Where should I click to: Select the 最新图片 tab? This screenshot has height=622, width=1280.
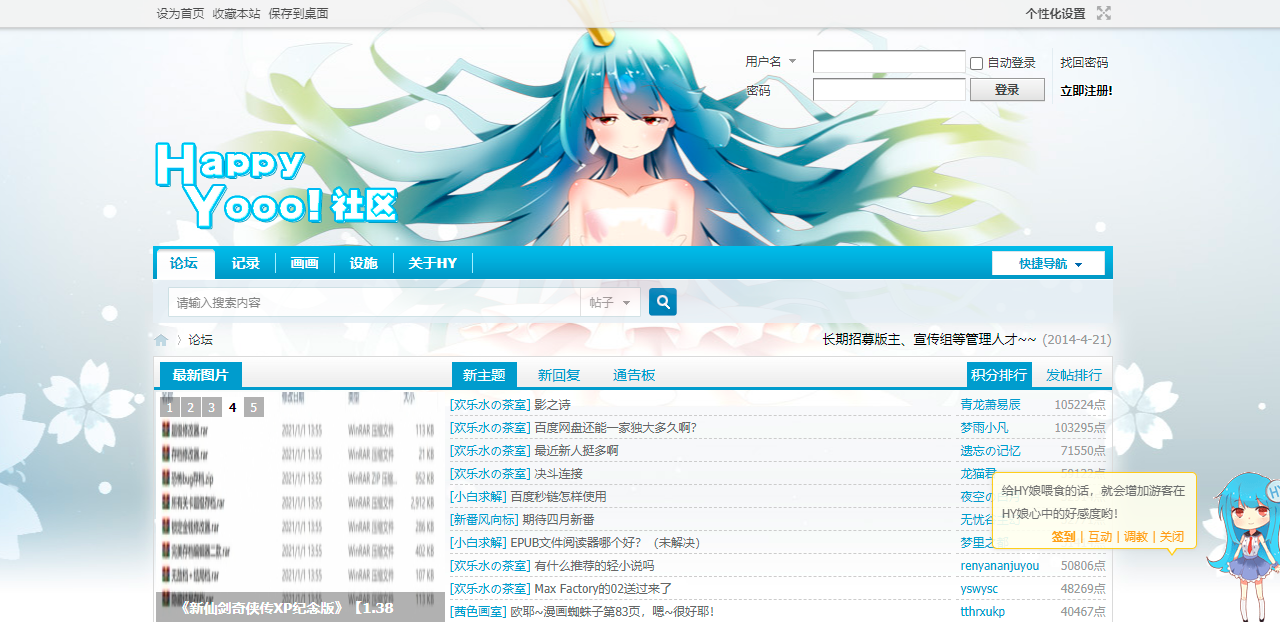201,375
